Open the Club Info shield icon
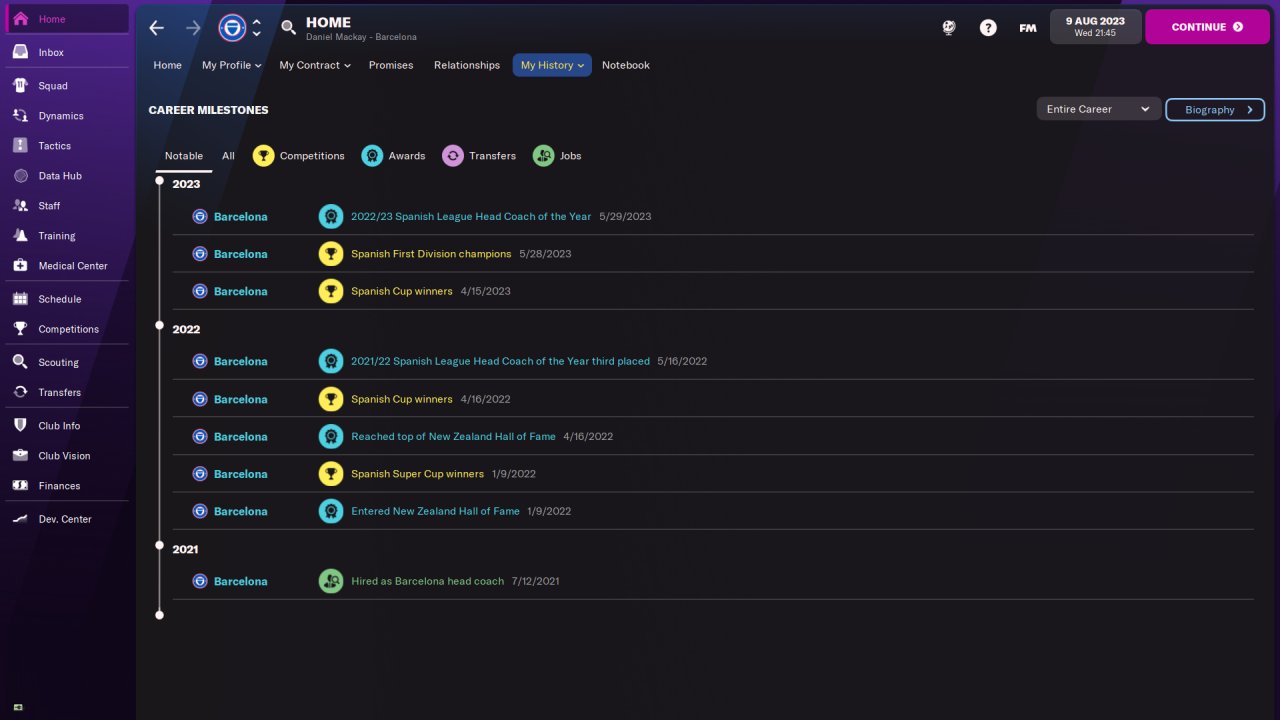The width and height of the screenshot is (1280, 720). 20,426
